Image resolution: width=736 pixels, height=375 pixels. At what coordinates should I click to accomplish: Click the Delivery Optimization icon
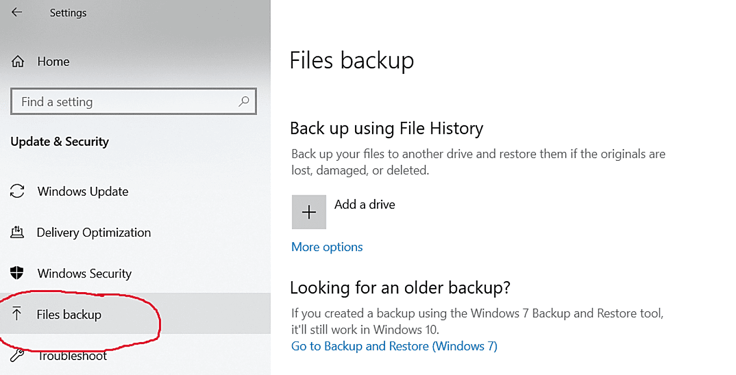tap(17, 232)
